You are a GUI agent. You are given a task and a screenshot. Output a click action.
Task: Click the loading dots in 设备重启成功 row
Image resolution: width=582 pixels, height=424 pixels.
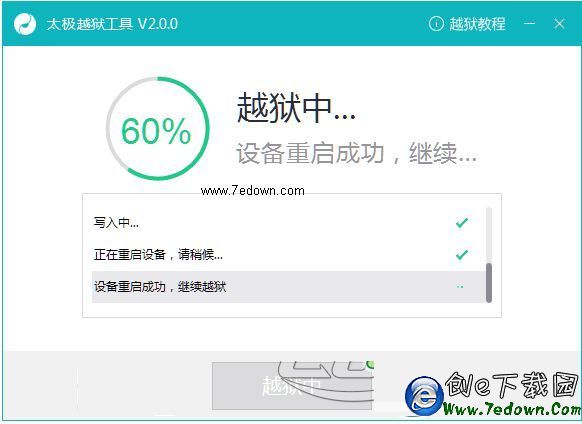(460, 287)
